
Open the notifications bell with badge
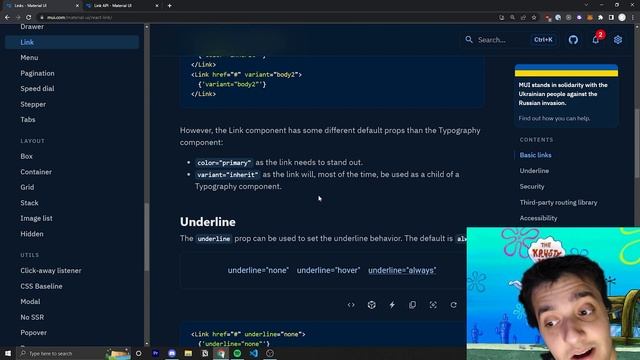(x=596, y=40)
